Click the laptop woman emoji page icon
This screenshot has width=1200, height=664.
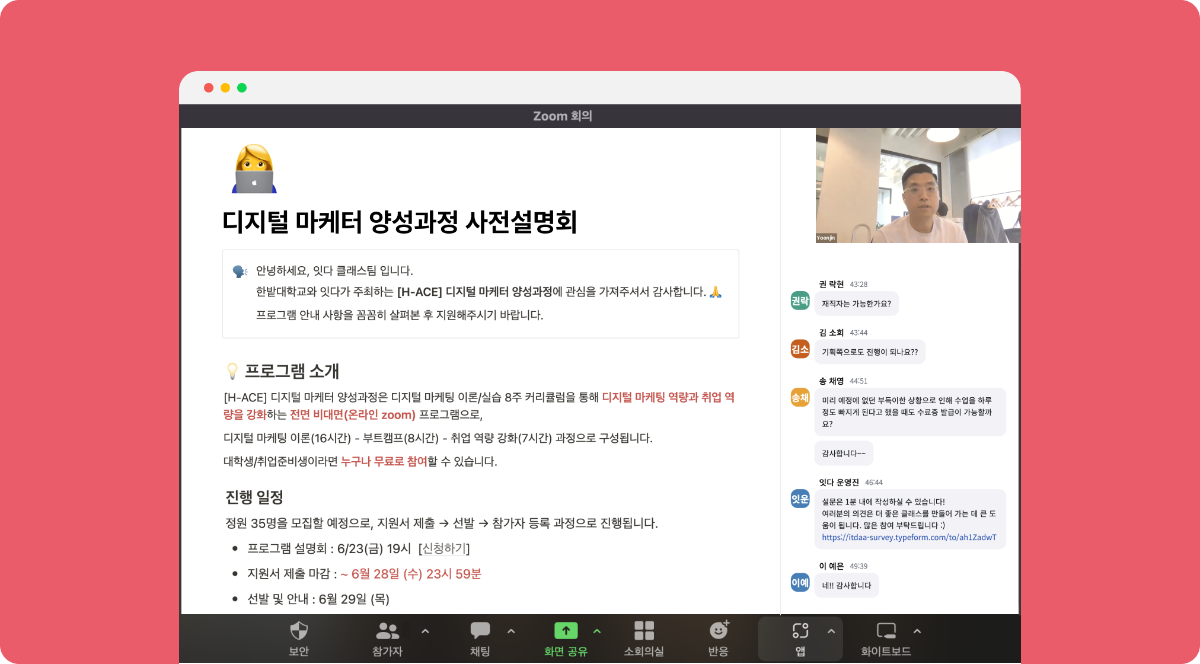[254, 168]
